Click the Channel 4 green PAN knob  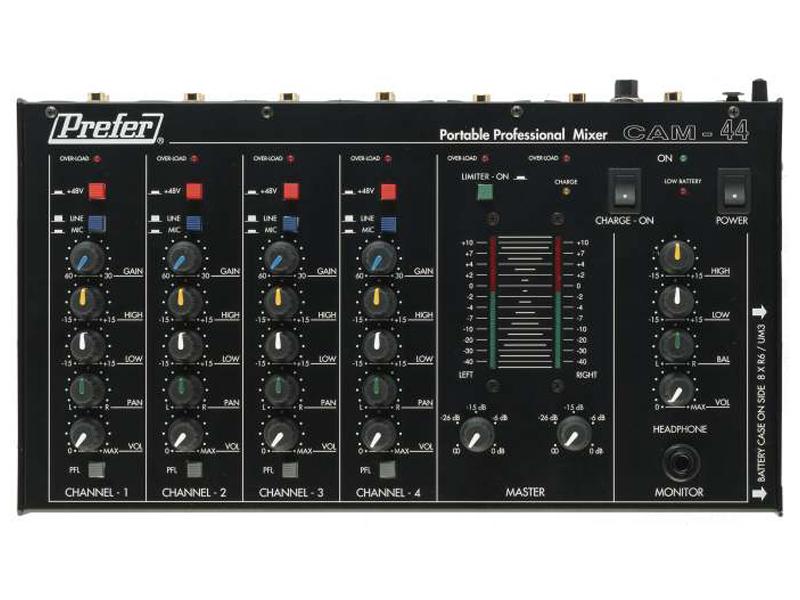[378, 387]
